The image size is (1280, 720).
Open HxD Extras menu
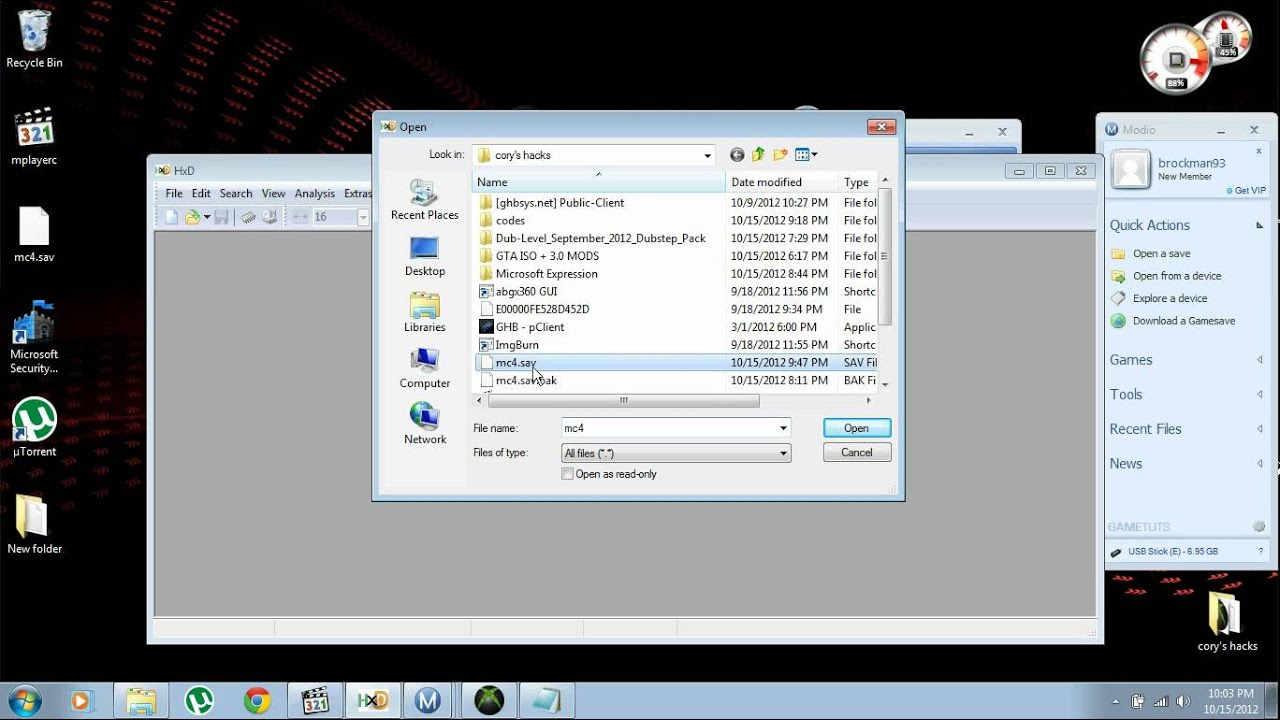357,194
